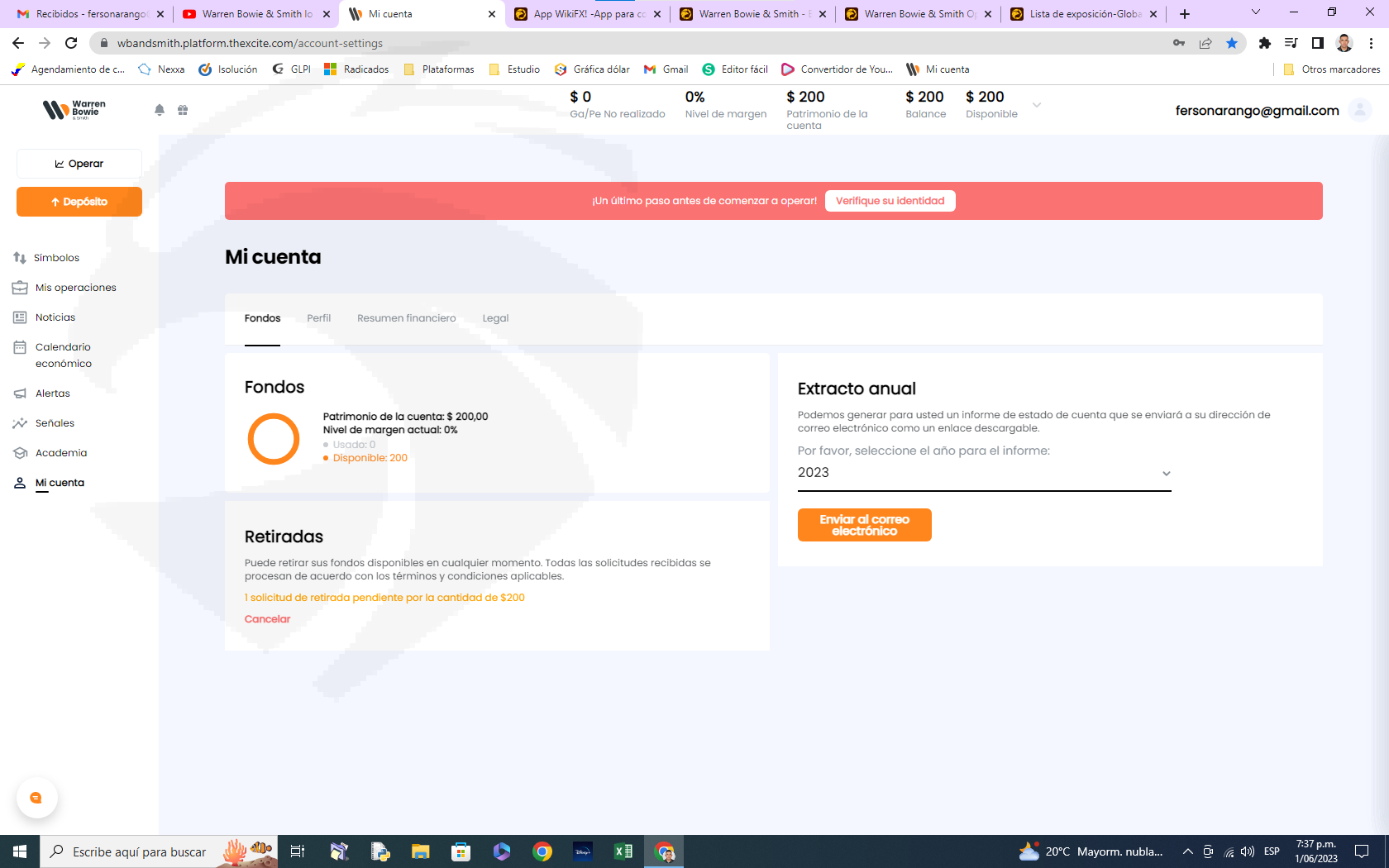Click the volume speaker icon
Screen dimensions: 1389x868
(1248, 851)
